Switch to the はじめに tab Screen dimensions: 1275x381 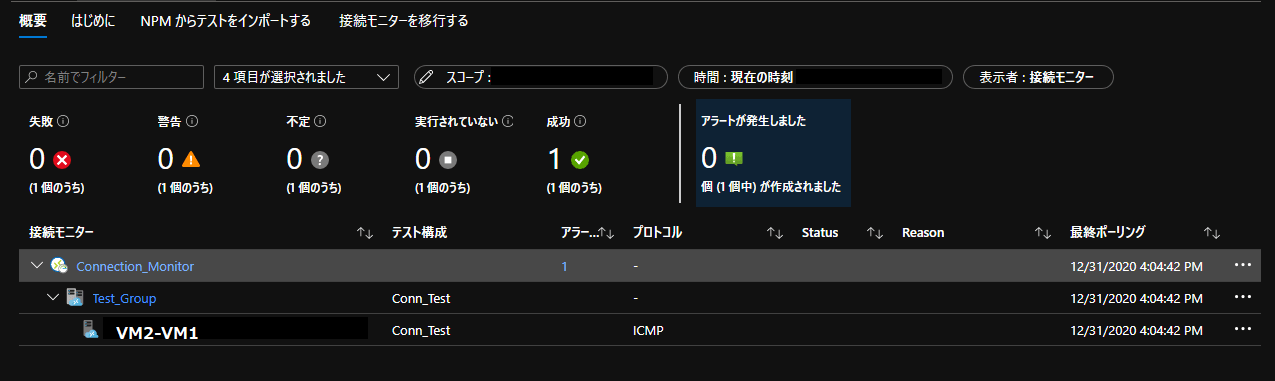[x=93, y=20]
